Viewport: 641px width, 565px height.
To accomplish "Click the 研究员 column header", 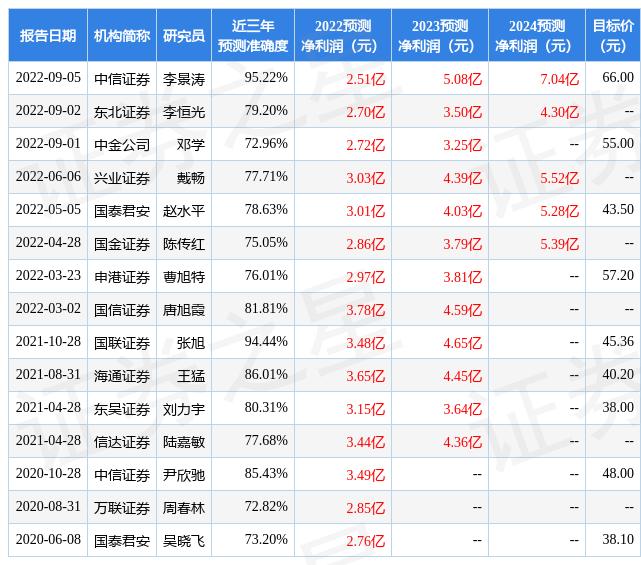I will (184, 36).
